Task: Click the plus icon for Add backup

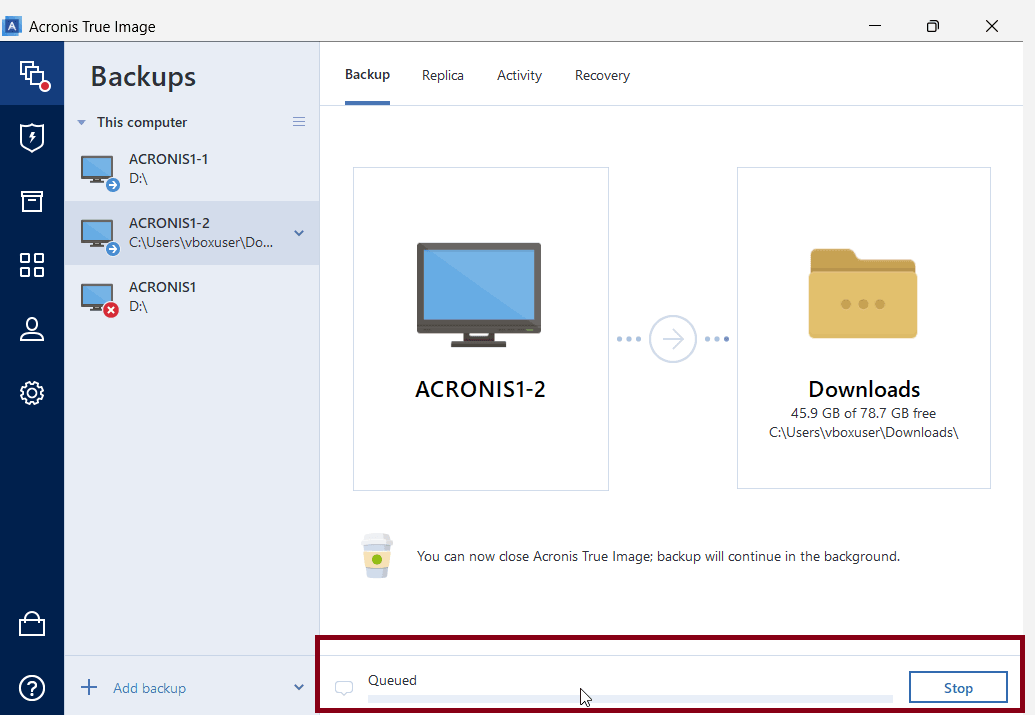Action: tap(89, 687)
